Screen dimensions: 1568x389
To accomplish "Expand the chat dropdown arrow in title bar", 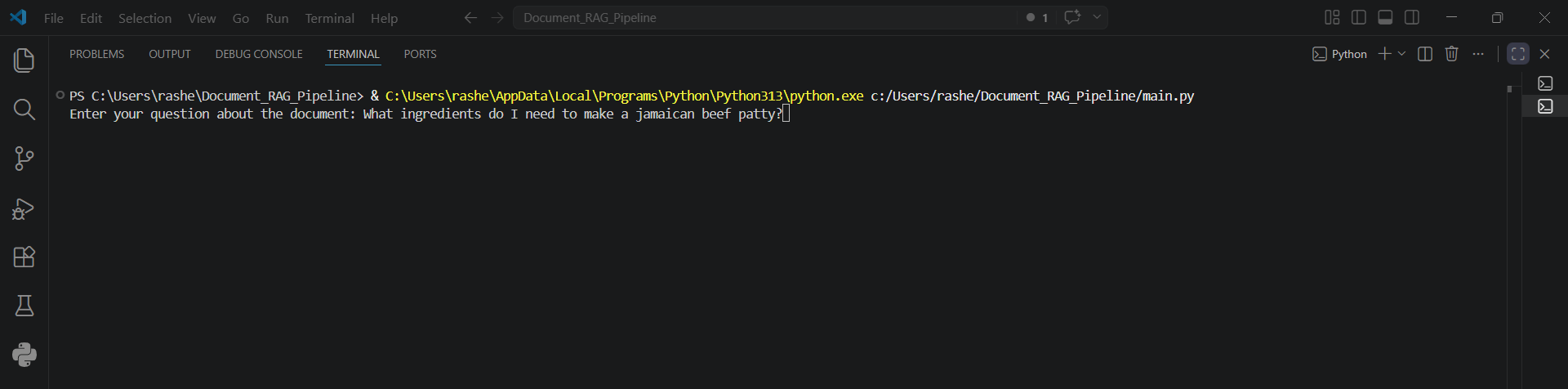I will (x=1097, y=17).
